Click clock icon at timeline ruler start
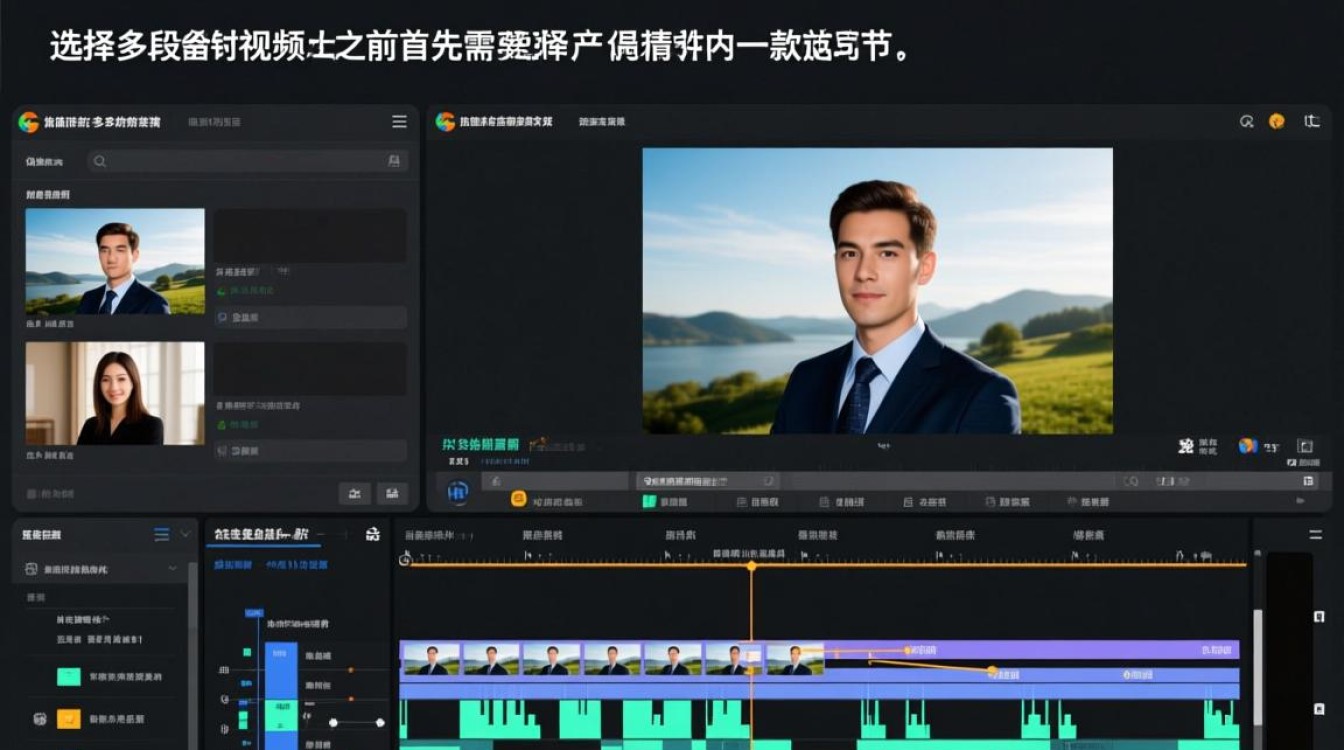 click(405, 560)
